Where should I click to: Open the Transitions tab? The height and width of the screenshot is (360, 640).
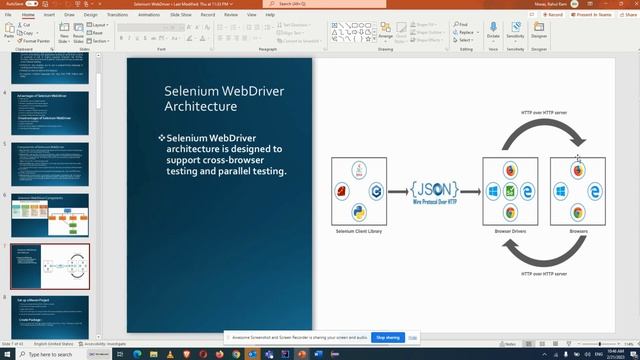pyautogui.click(x=118, y=15)
